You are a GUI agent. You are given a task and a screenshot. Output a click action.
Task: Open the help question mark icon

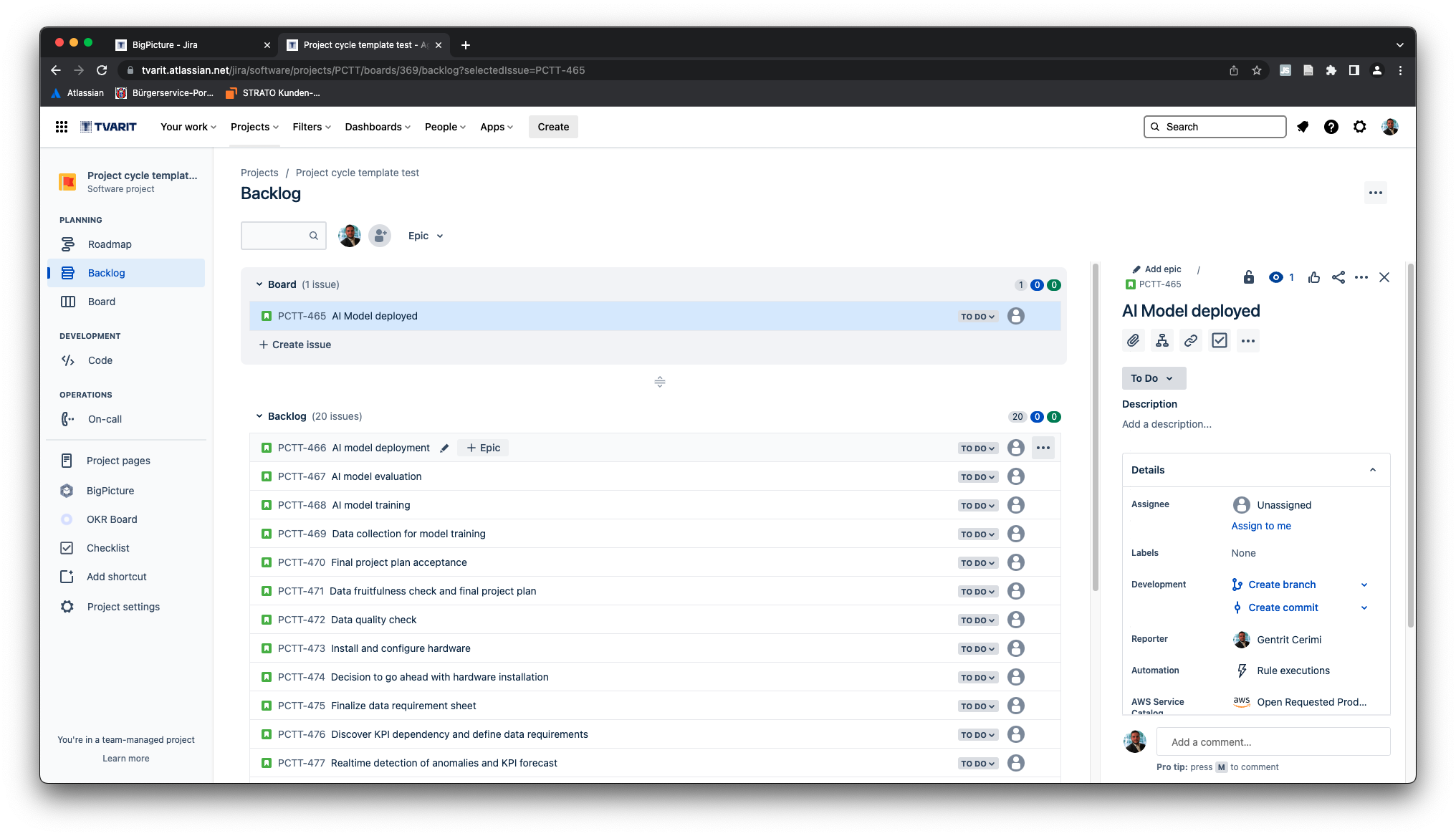(x=1331, y=127)
